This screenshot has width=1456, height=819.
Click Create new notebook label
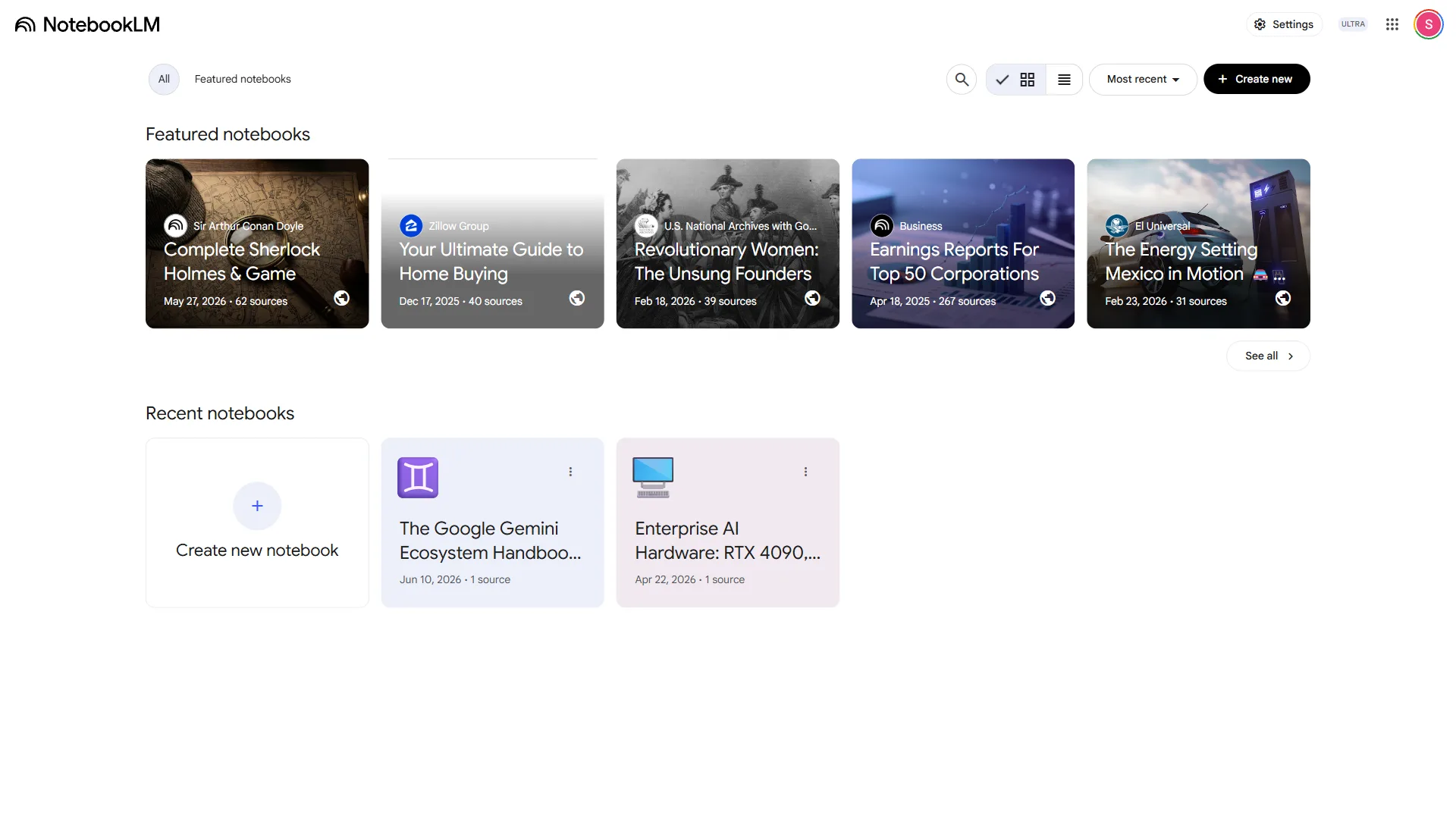257,551
